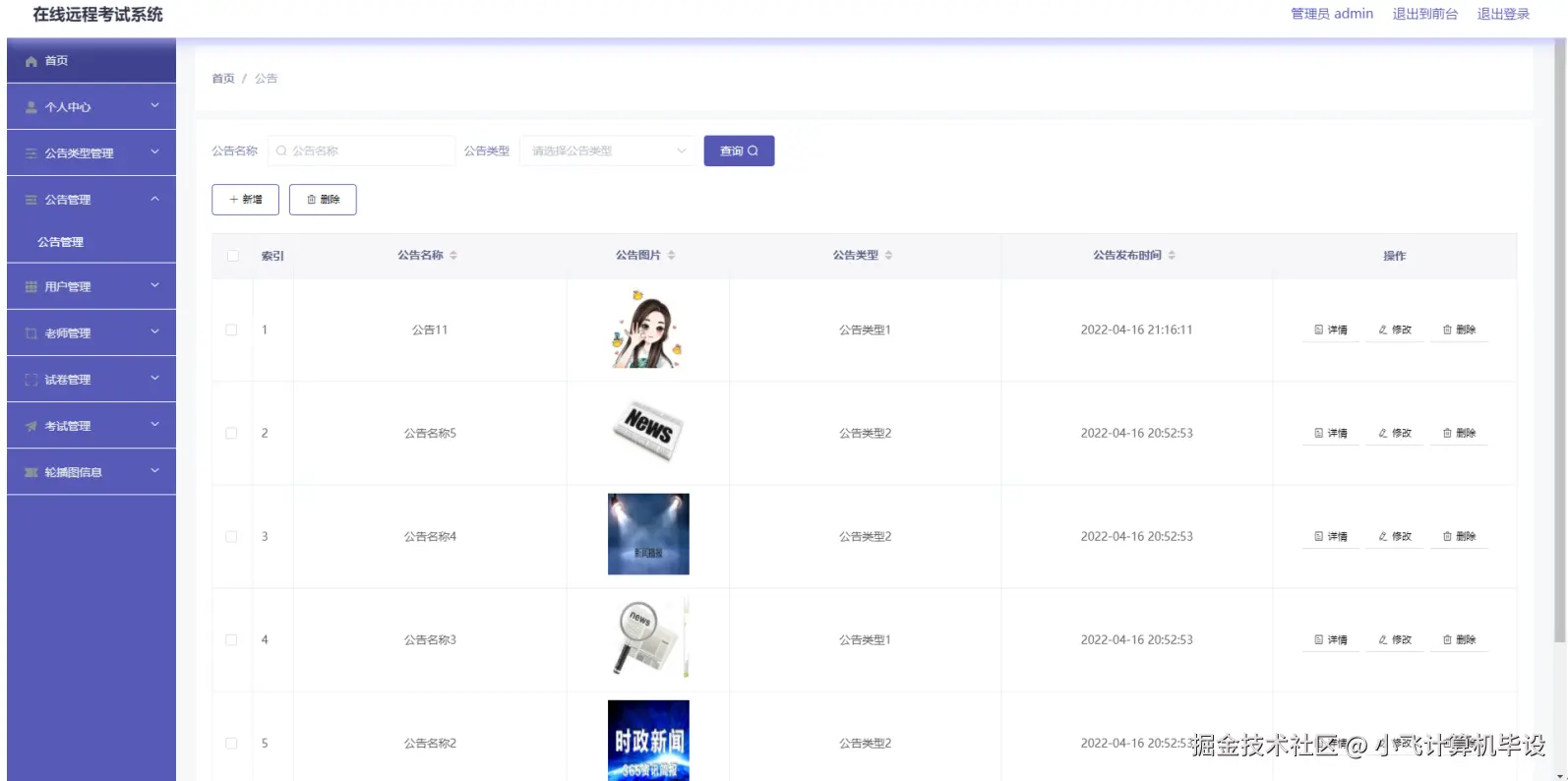This screenshot has height=781, width=1568.
Task: View 详情 for 公告名称4
Action: 1331,537
